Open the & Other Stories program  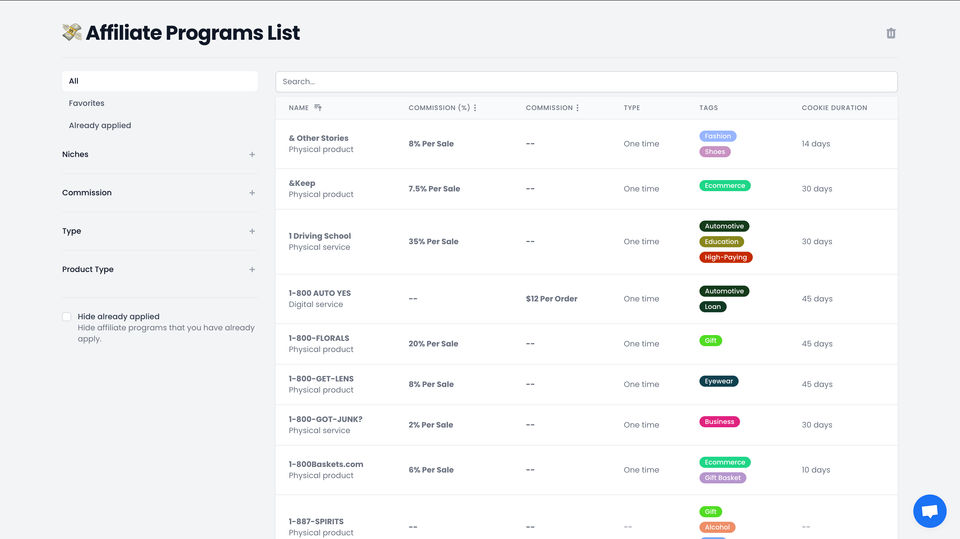click(318, 138)
